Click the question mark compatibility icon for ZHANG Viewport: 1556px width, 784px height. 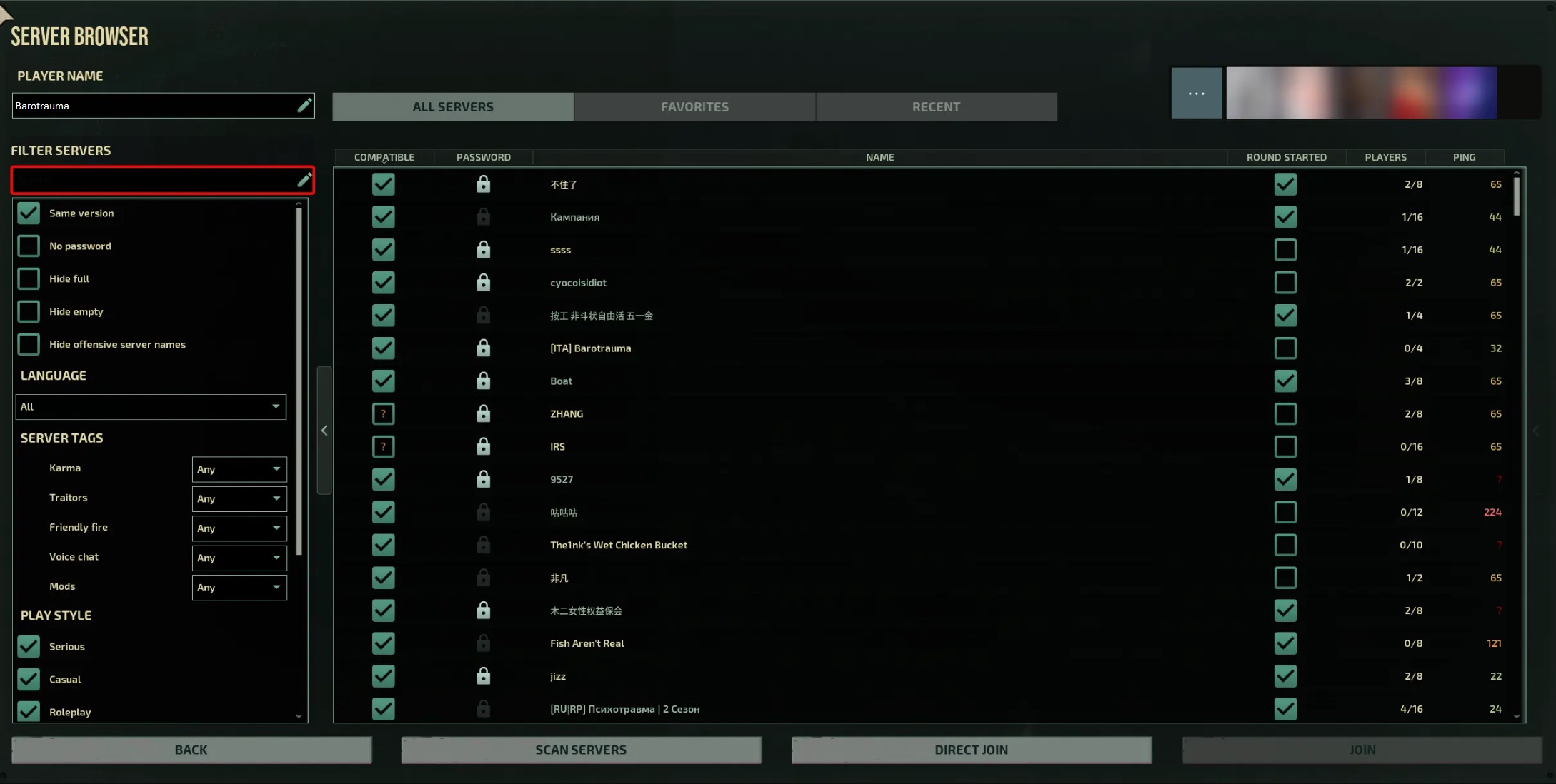[x=384, y=413]
